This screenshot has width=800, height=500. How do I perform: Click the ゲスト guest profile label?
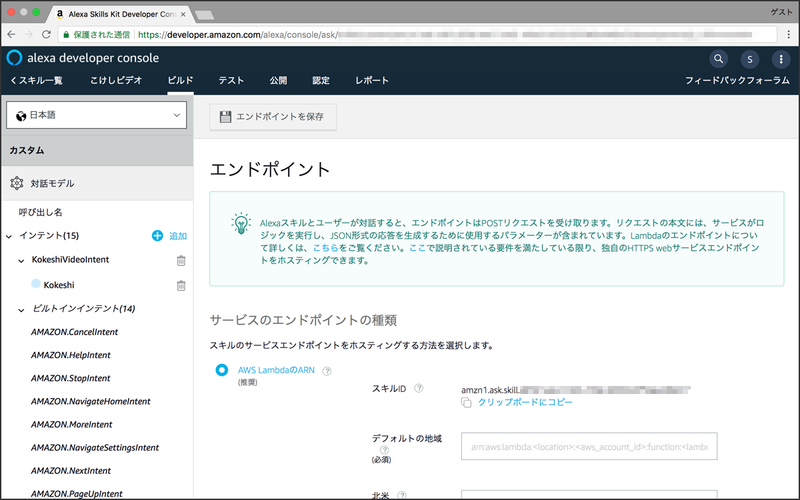tap(781, 12)
